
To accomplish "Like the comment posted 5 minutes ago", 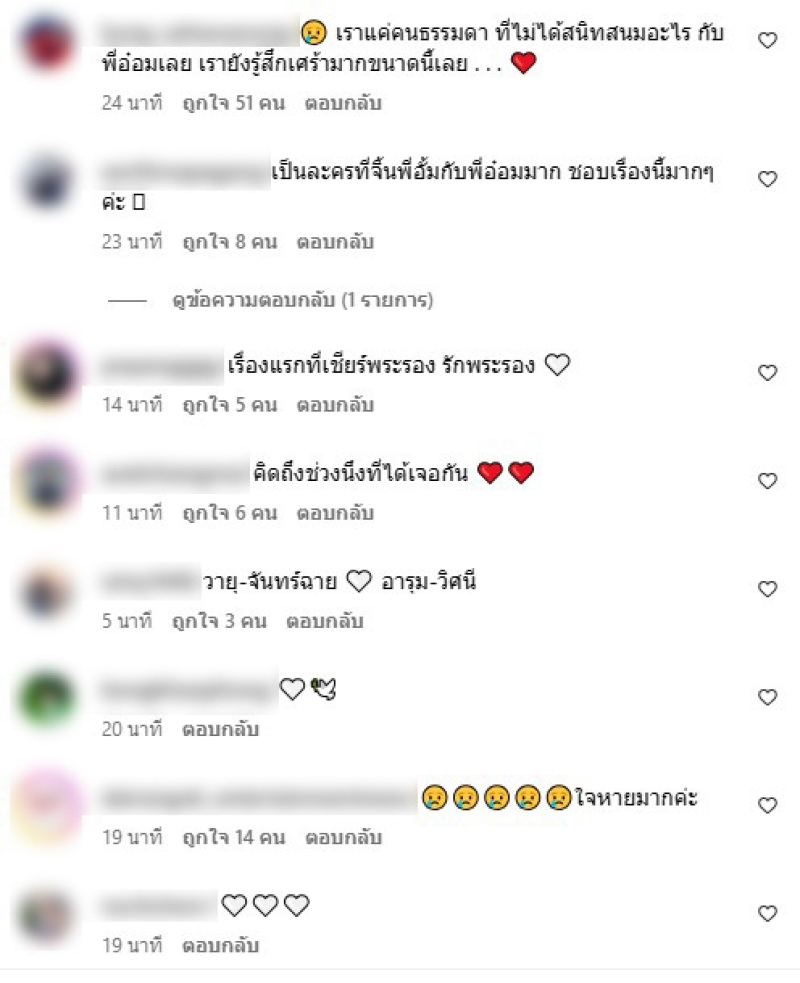I will [x=767, y=589].
